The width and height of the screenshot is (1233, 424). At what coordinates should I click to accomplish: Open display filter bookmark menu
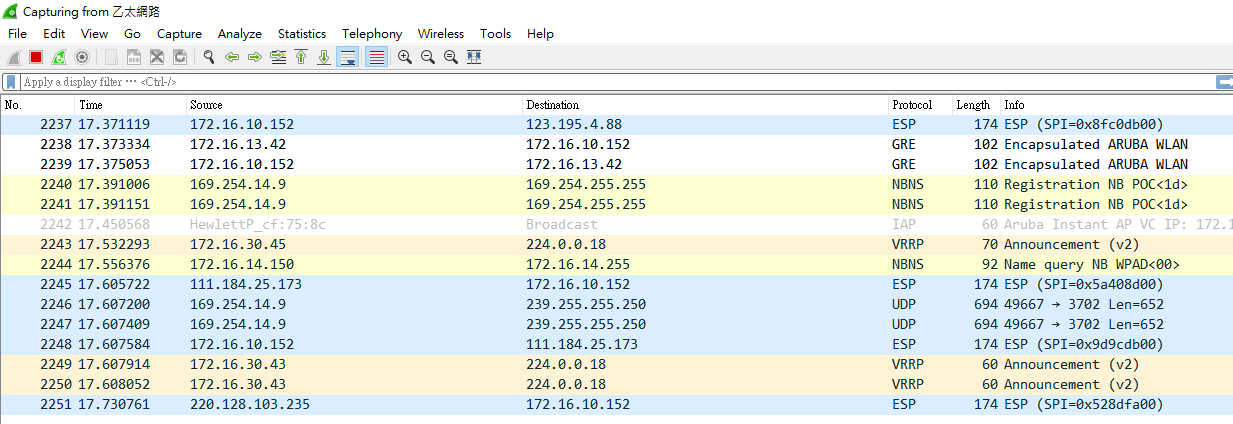pyautogui.click(x=11, y=82)
